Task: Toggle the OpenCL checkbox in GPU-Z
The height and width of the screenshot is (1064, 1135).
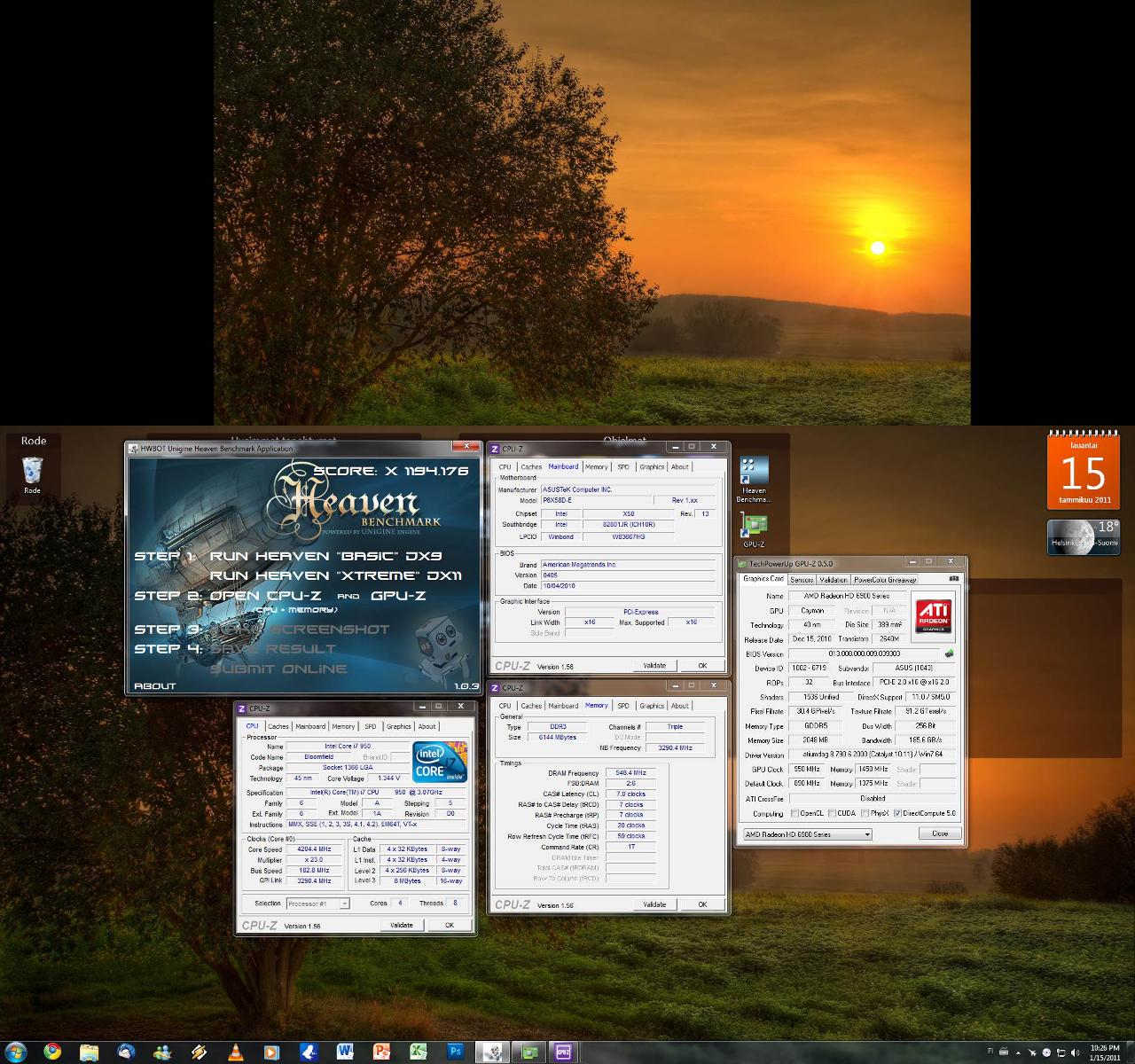Action: click(x=794, y=813)
